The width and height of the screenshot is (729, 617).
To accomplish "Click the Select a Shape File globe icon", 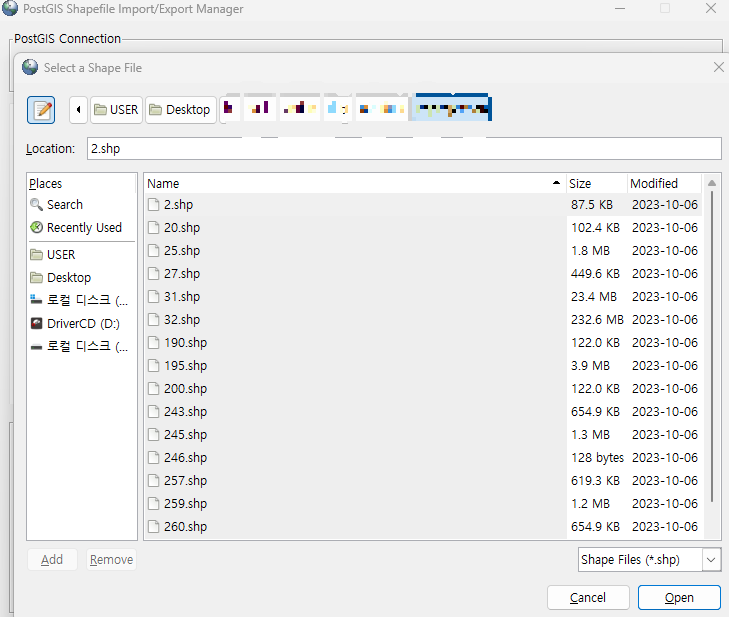I will pyautogui.click(x=30, y=67).
